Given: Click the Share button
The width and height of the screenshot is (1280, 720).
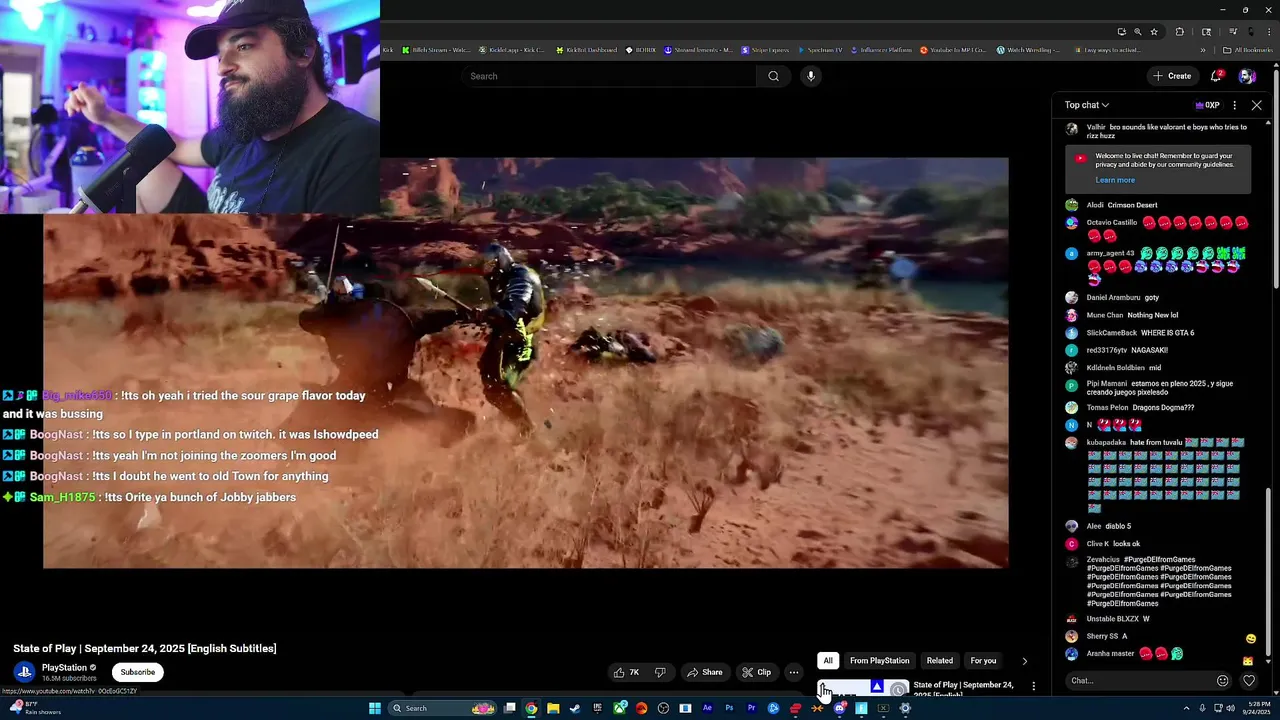Looking at the screenshot, I should point(705,672).
